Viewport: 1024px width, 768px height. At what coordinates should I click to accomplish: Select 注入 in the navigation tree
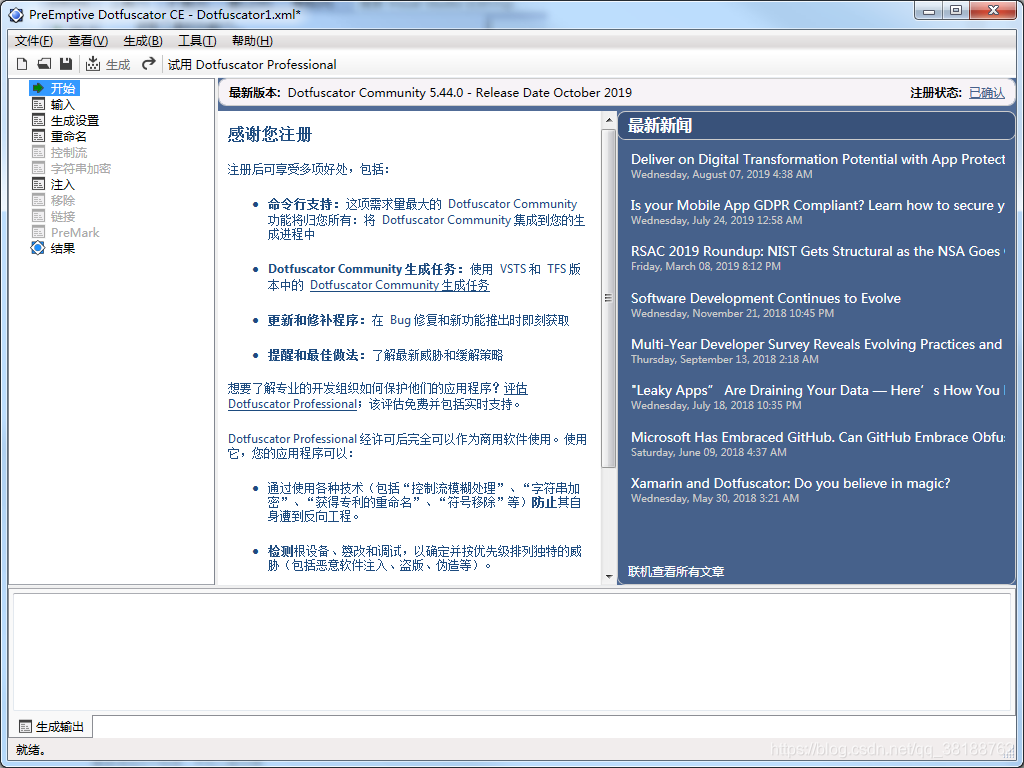click(x=63, y=185)
